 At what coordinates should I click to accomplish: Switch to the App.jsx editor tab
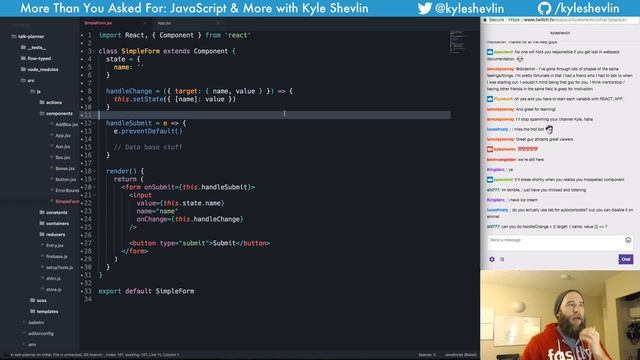[x=164, y=23]
